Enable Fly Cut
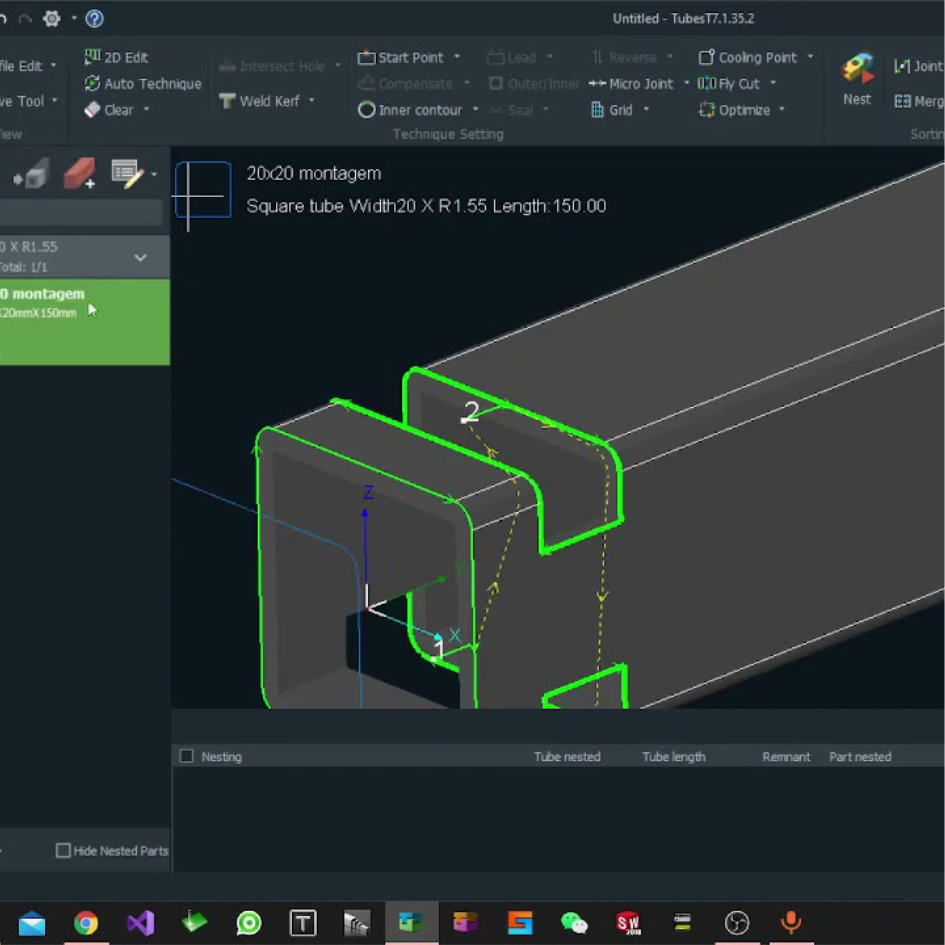Image resolution: width=945 pixels, height=945 pixels. [x=737, y=84]
